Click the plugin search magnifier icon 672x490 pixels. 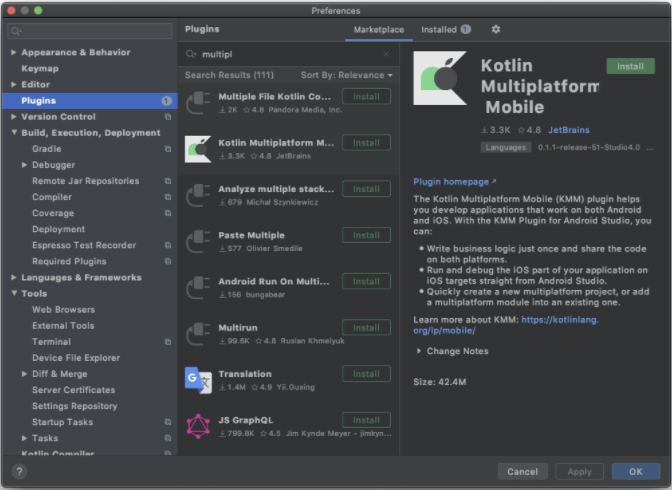(x=190, y=54)
